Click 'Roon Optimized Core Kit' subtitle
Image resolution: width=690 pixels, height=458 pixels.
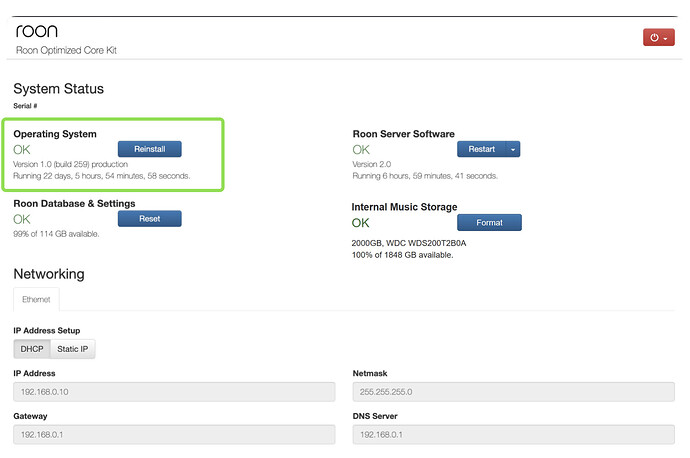(x=66, y=50)
